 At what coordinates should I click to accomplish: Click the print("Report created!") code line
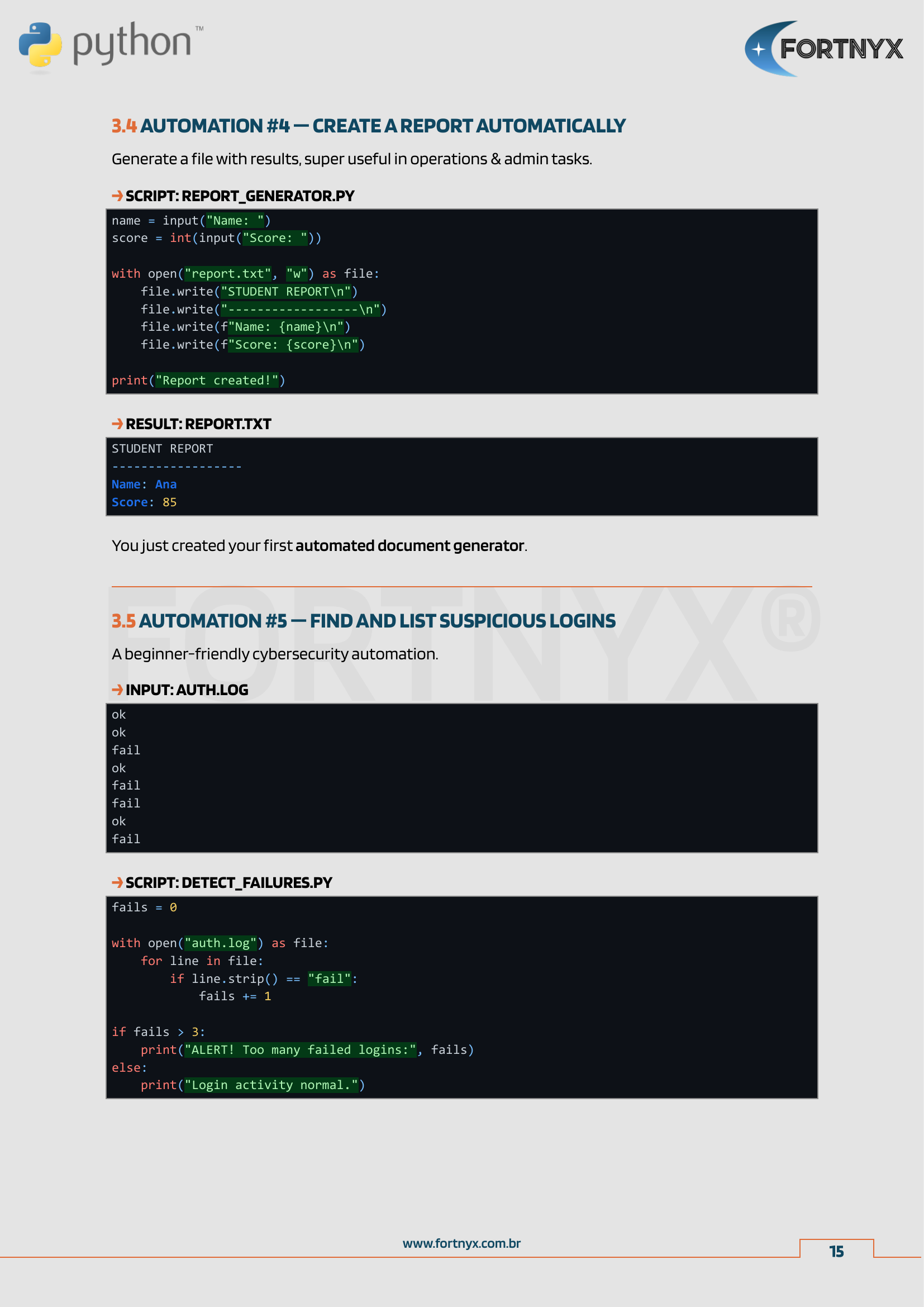click(x=198, y=381)
